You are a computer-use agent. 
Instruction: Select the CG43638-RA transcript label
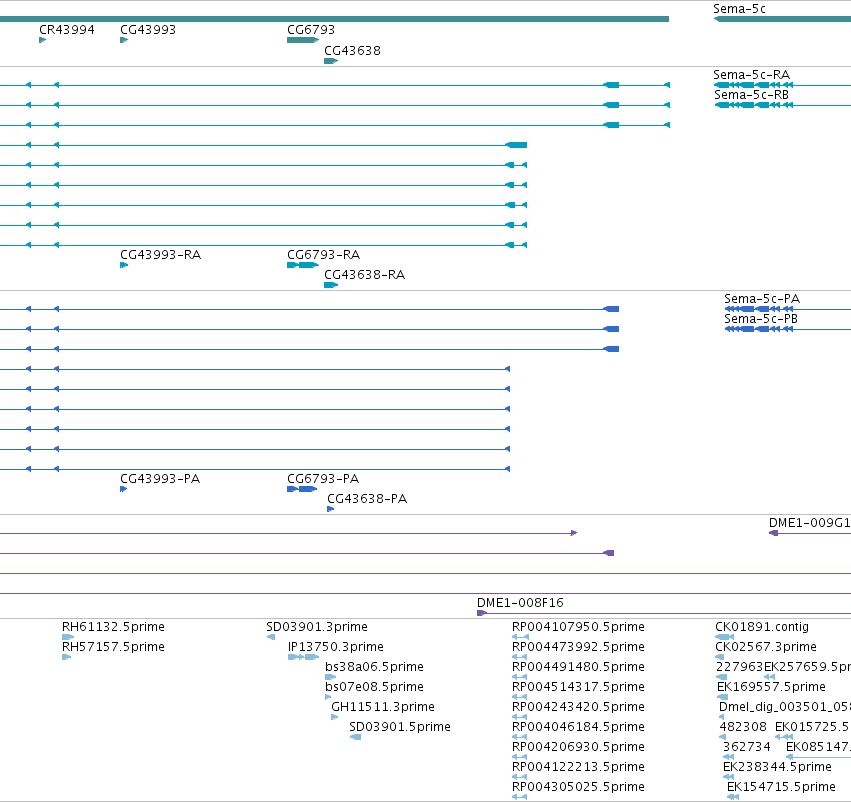(365, 275)
